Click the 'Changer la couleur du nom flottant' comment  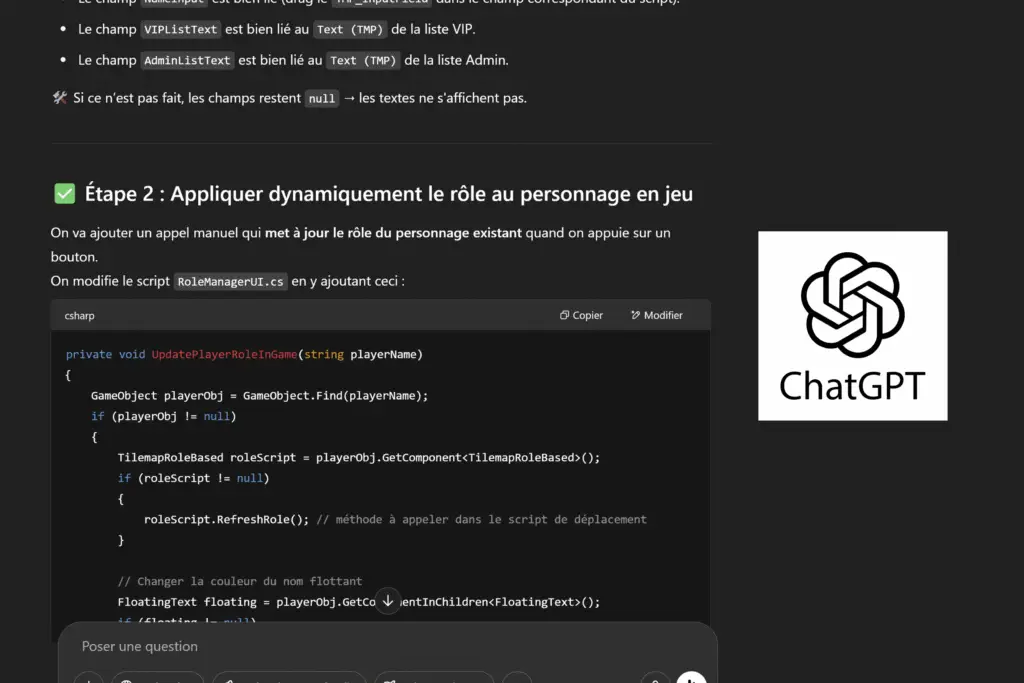(239, 581)
